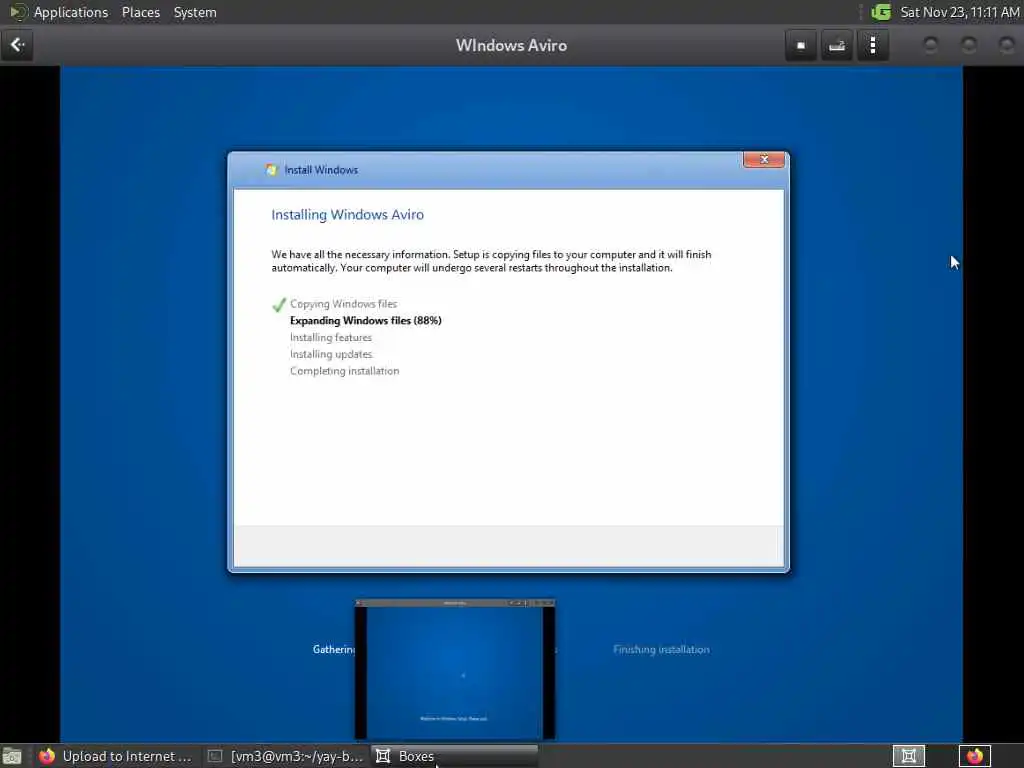Screen dimensions: 1024x768
Task: Click 'Expanding Windows files (88%)' text
Action: 366,321
